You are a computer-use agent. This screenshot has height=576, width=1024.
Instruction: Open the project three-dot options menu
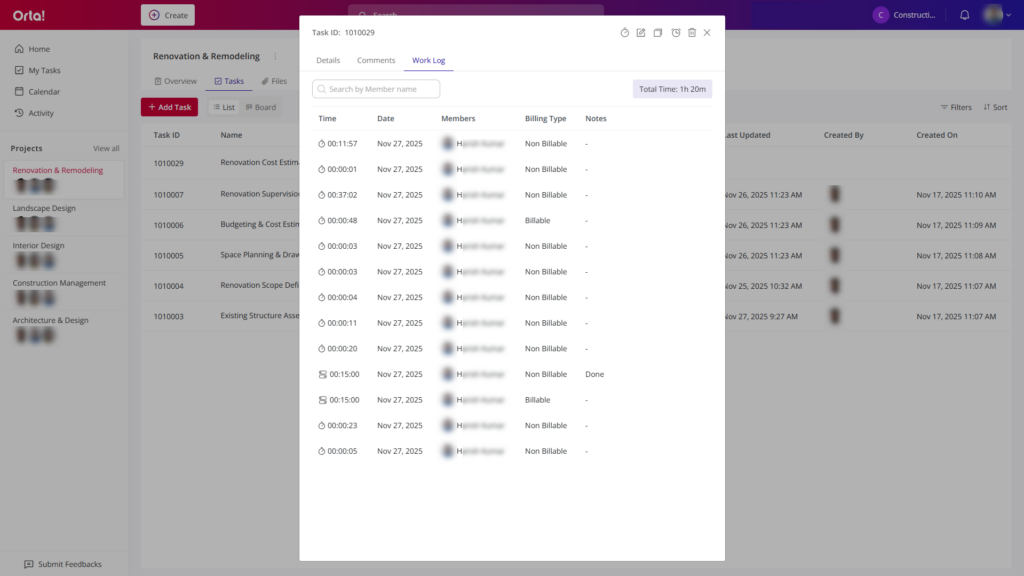click(275, 57)
